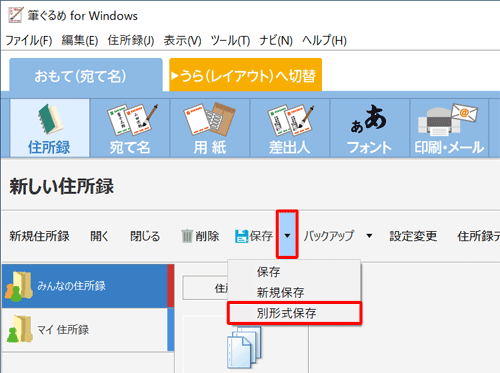Viewport: 500px width, 373px height.
Task: Open the フォント font icon
Action: [x=370, y=128]
